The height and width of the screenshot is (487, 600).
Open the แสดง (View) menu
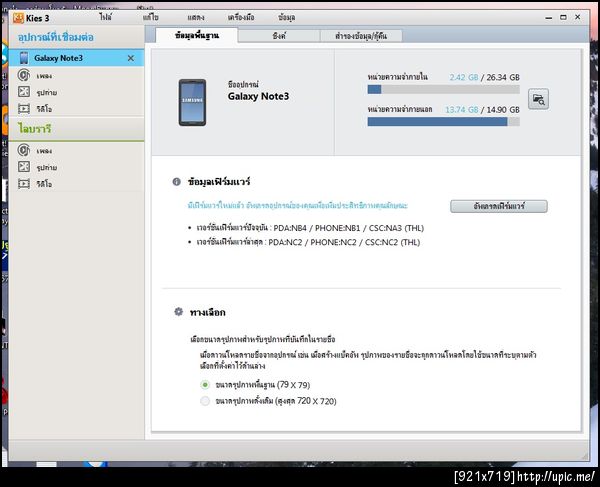[196, 17]
